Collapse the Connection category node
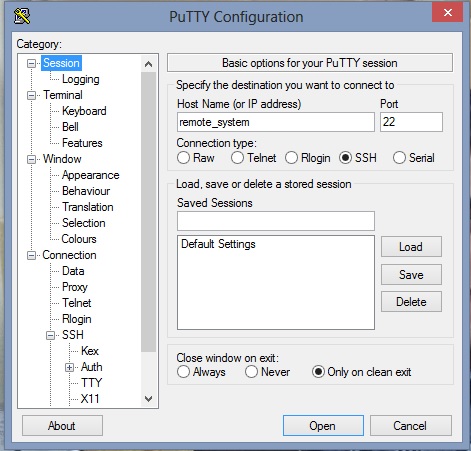 click(x=31, y=255)
